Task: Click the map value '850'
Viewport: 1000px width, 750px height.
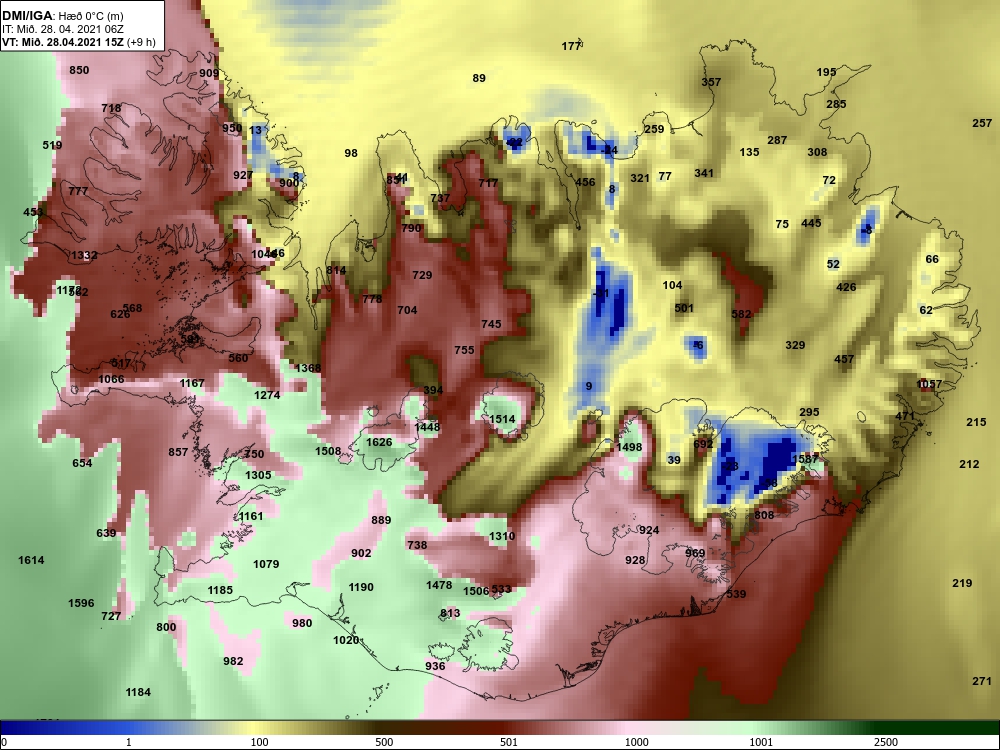Action: pos(79,70)
